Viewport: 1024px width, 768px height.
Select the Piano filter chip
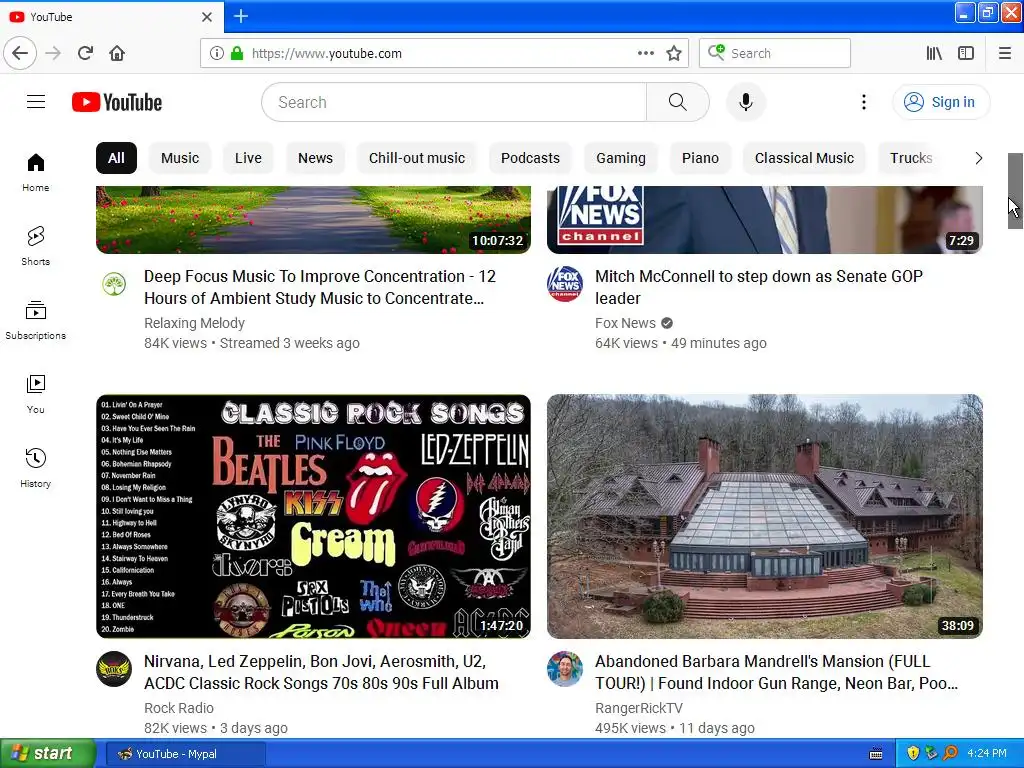700,158
